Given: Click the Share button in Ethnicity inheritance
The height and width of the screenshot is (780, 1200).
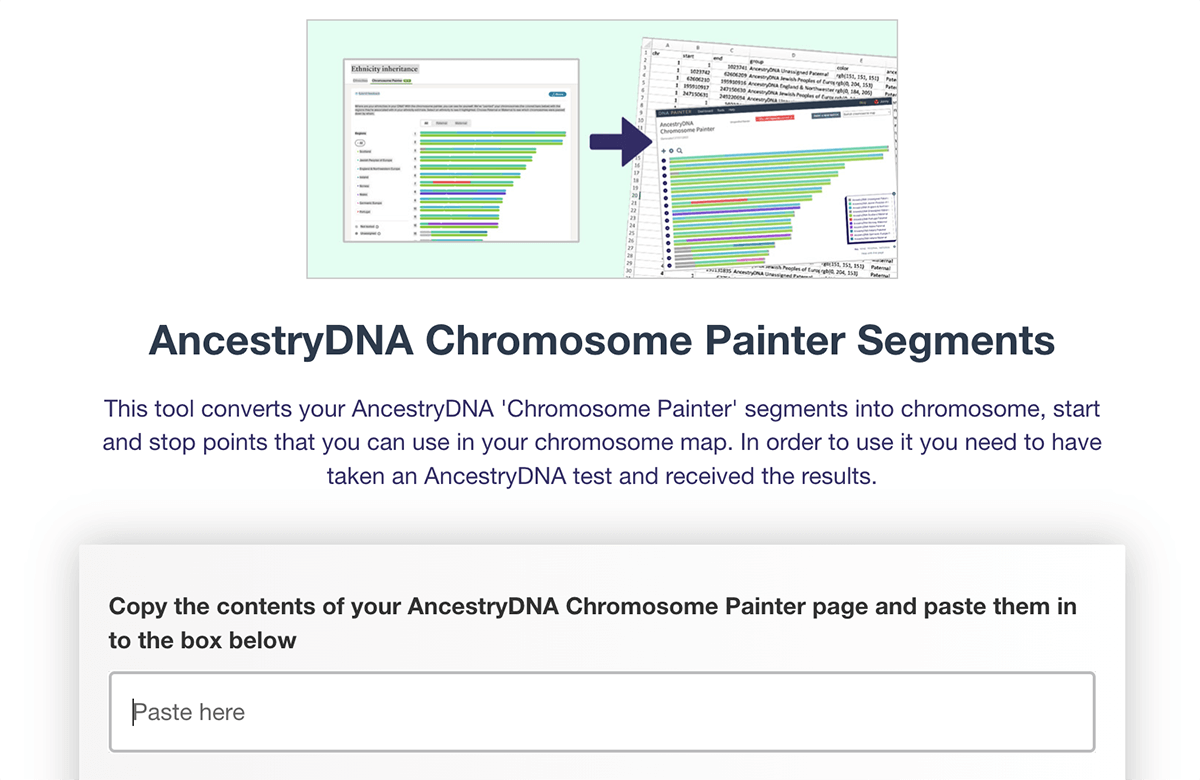Looking at the screenshot, I should (557, 94).
